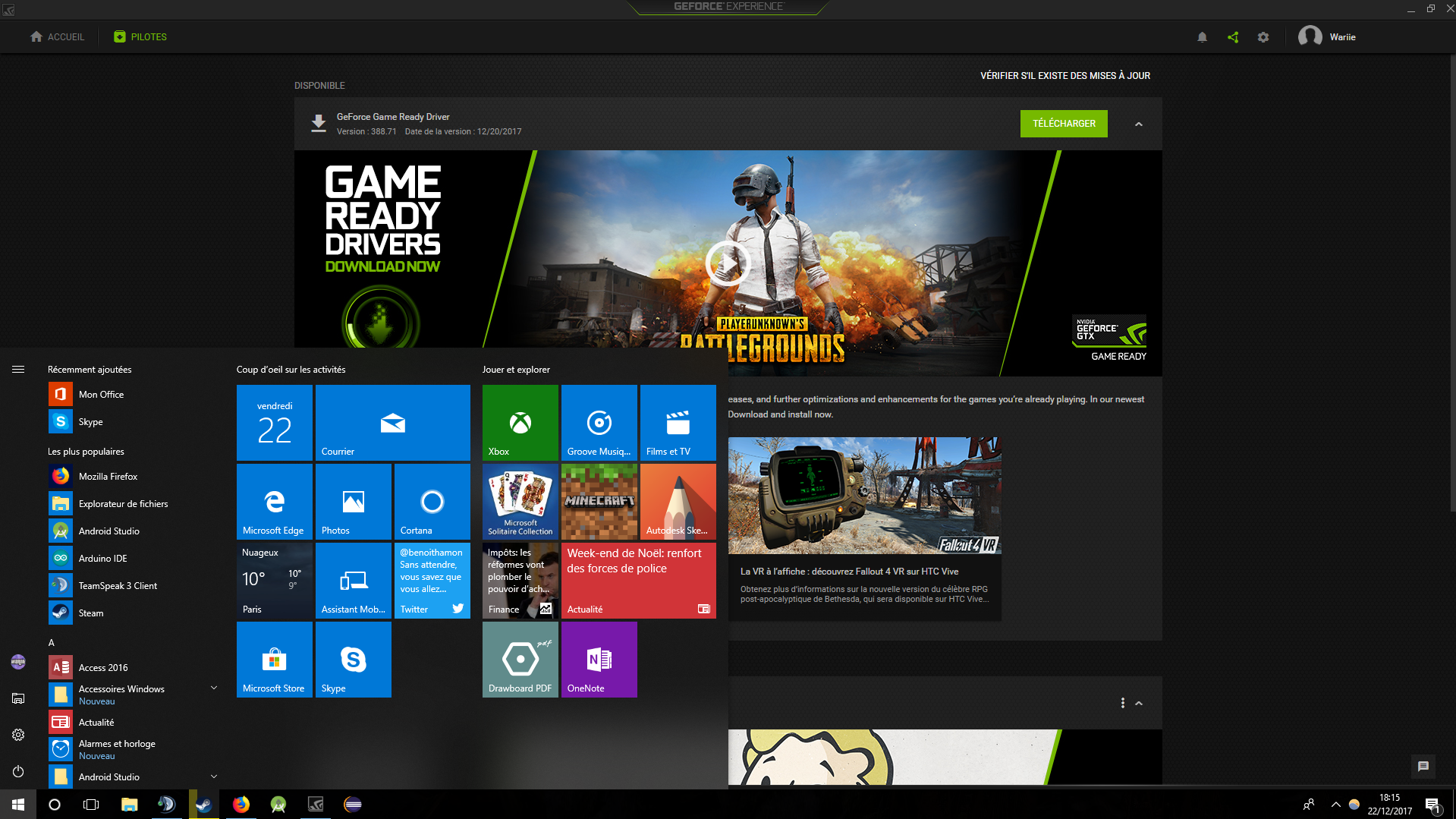Click the Windows Start button

pyautogui.click(x=18, y=805)
